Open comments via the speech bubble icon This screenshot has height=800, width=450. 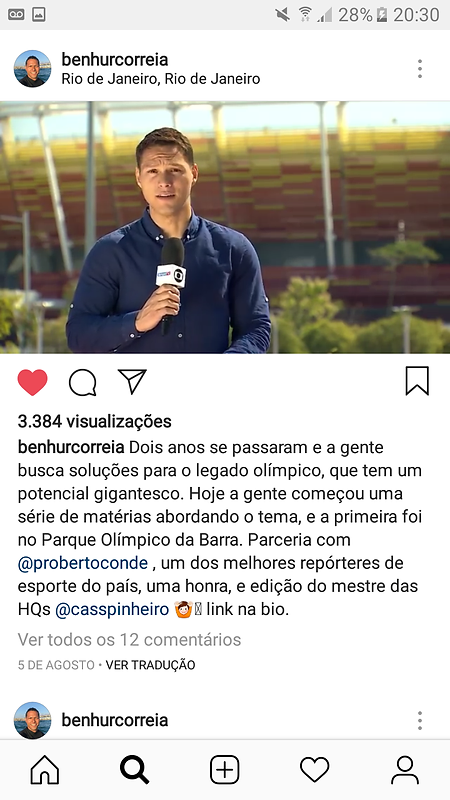(83, 383)
